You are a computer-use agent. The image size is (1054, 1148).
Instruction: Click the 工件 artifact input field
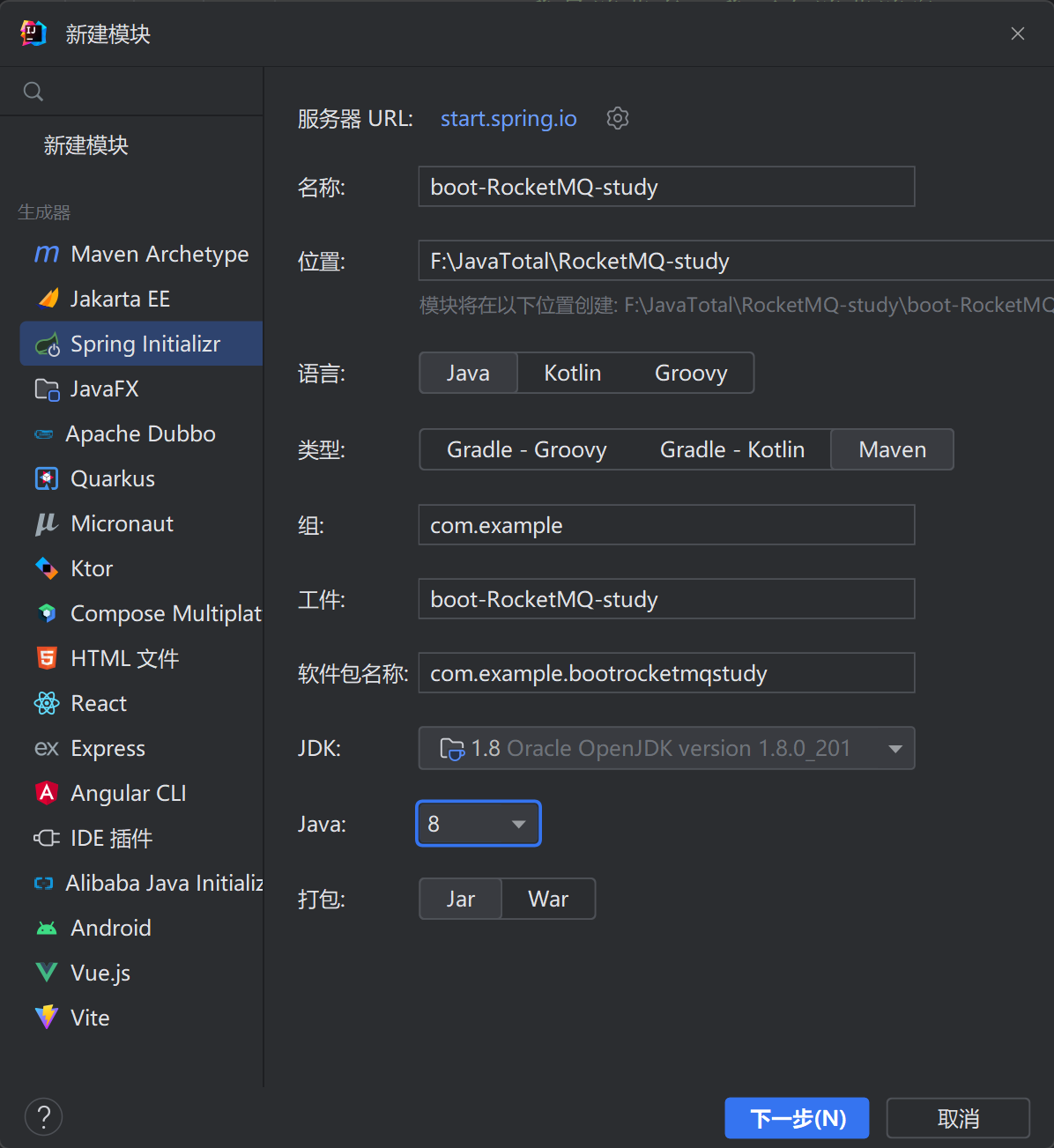tap(666, 599)
